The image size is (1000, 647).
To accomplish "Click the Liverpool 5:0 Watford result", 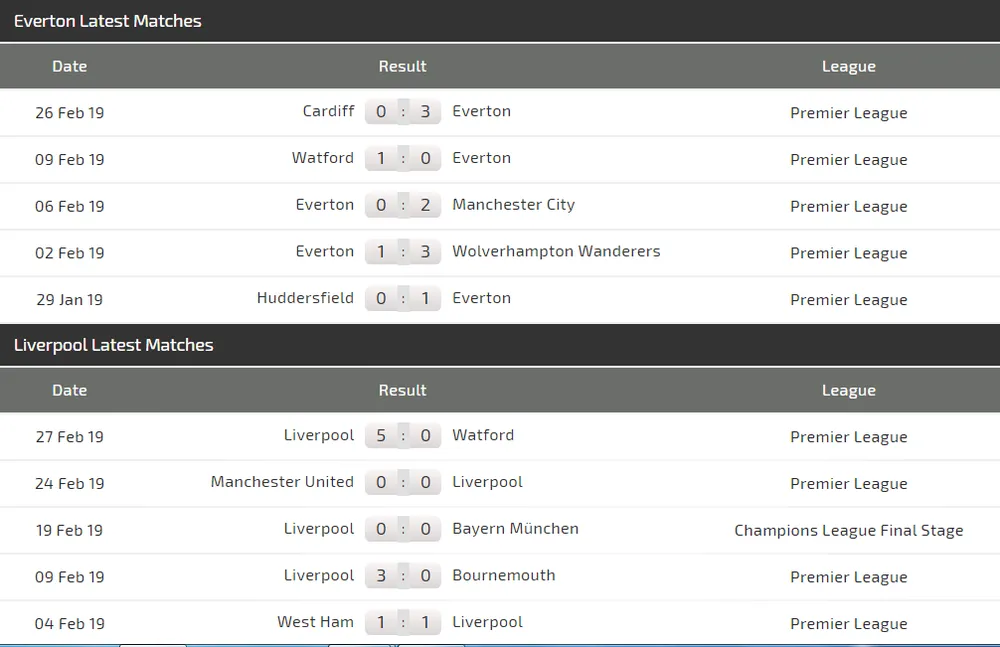I will point(403,435).
